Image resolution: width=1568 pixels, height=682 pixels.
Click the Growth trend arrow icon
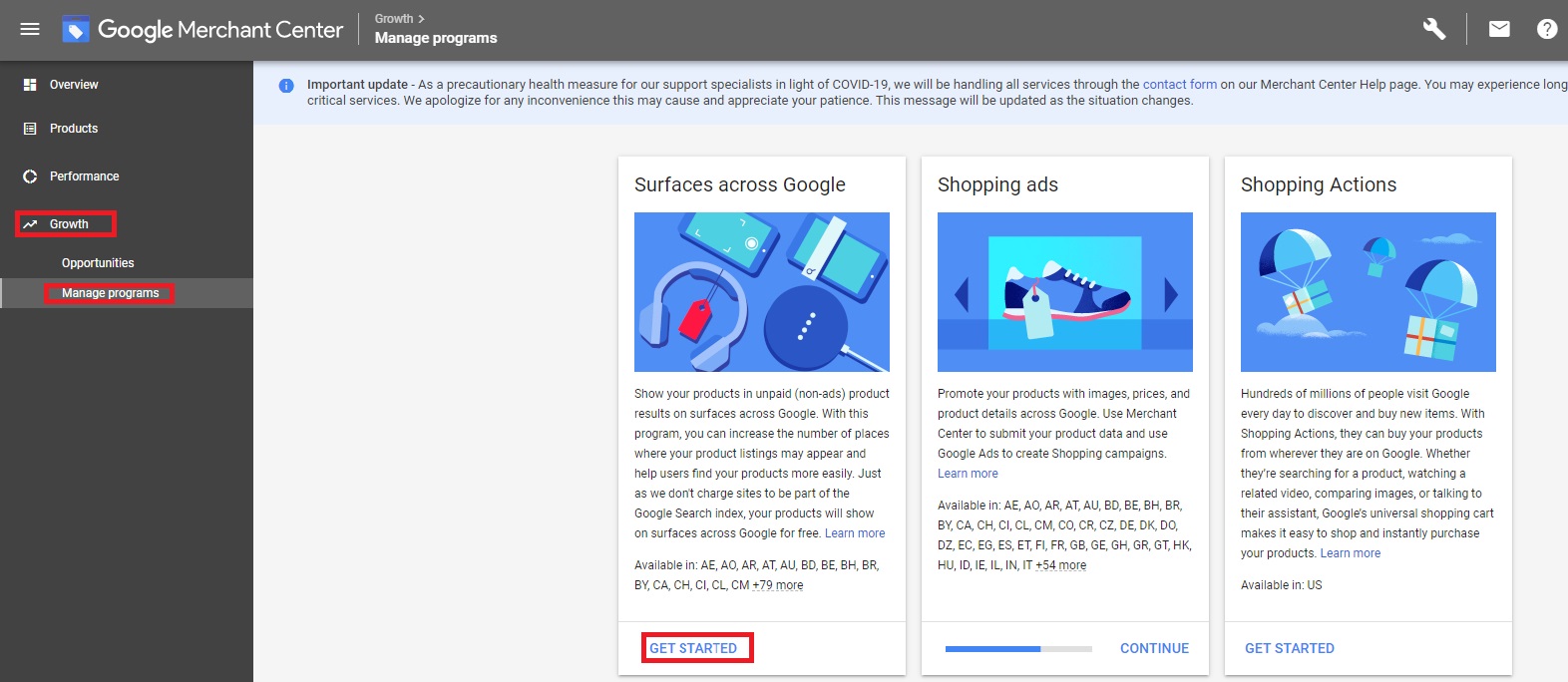[x=30, y=224]
